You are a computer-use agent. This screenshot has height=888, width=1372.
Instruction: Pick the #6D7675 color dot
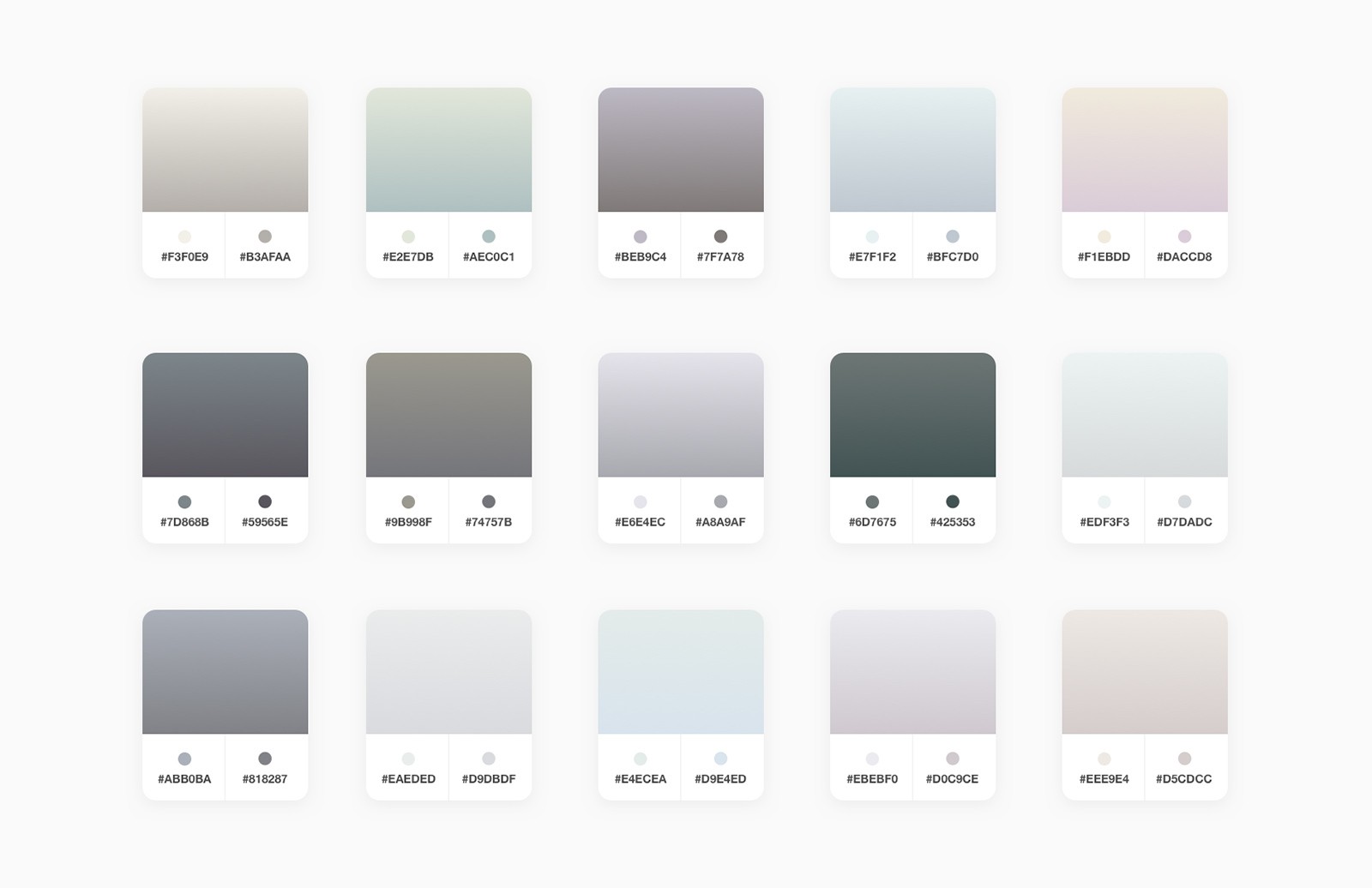click(x=872, y=501)
